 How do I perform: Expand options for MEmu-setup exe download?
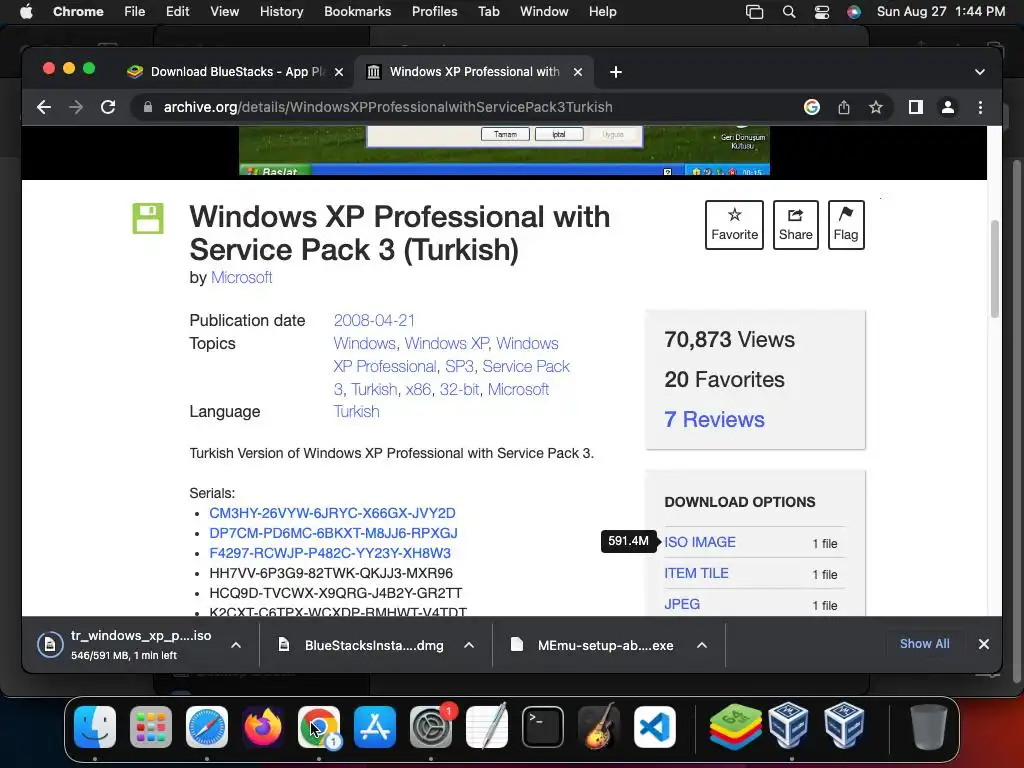(701, 645)
